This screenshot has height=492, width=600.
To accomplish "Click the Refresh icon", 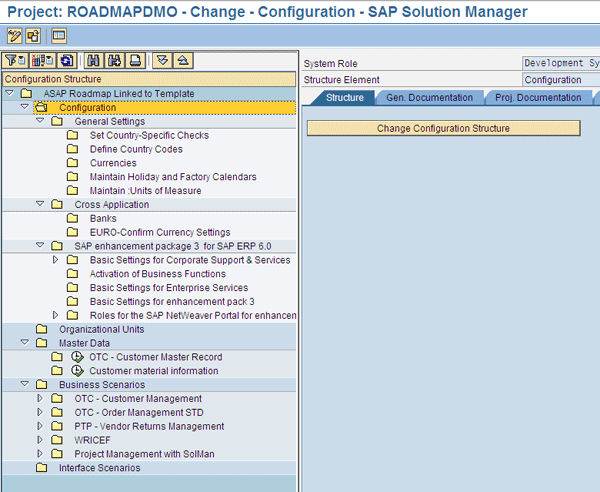I will (67, 60).
